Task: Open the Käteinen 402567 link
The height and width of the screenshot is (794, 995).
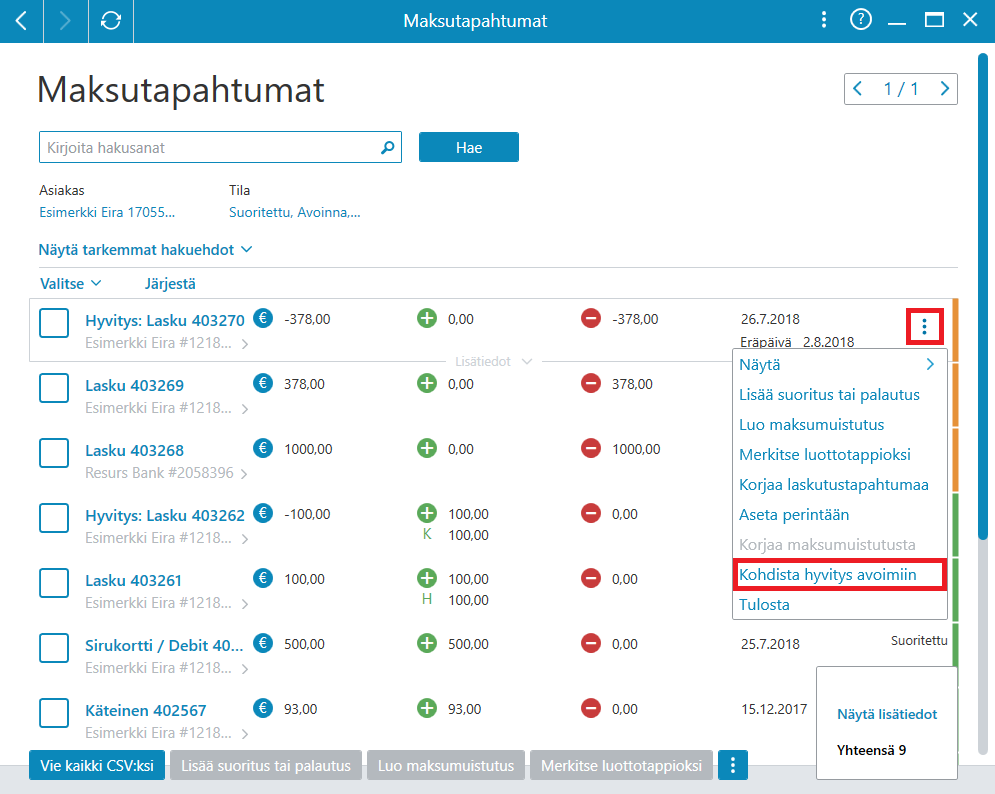Action: [x=146, y=710]
